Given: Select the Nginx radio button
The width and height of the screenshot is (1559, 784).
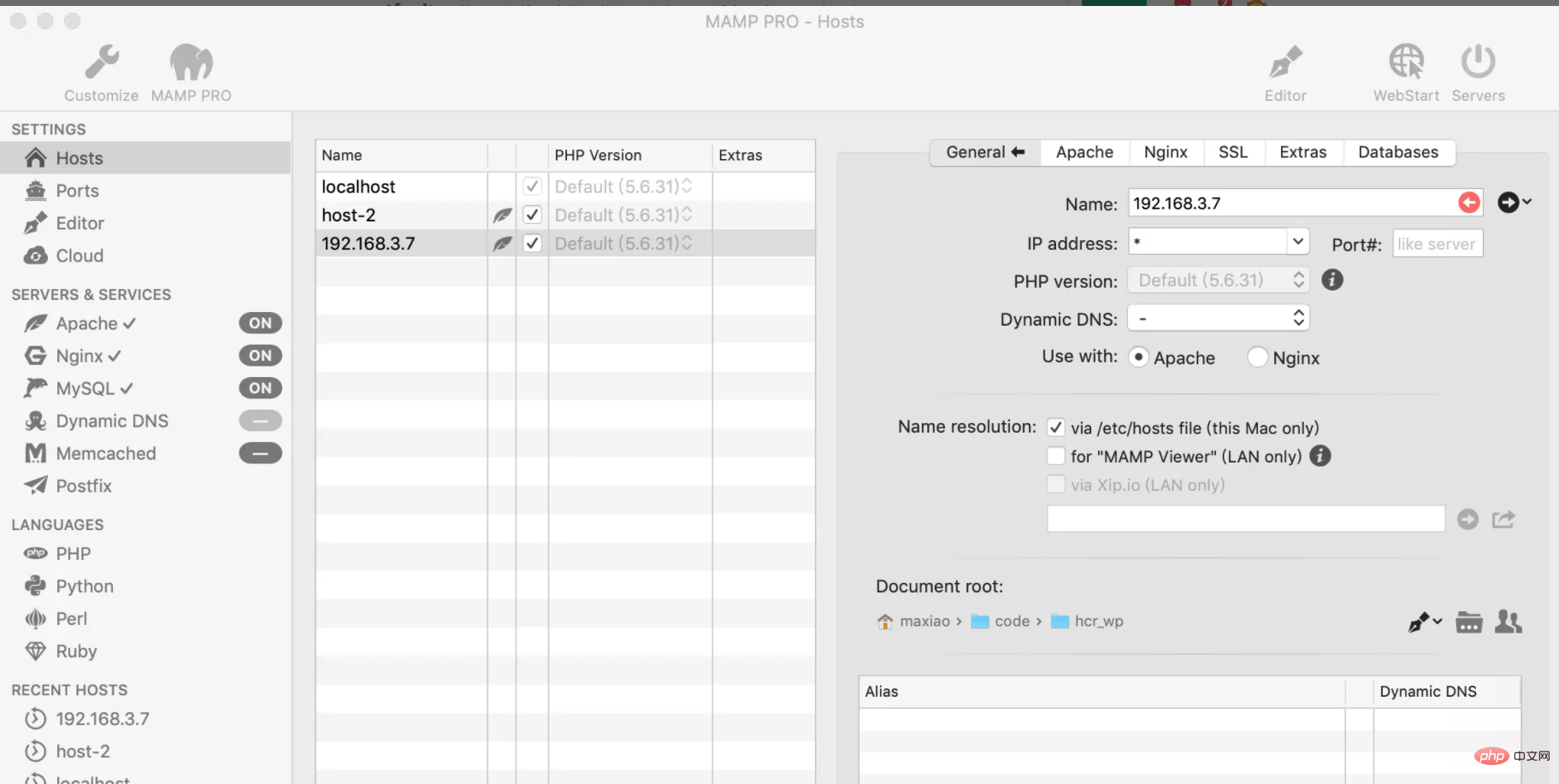Looking at the screenshot, I should [x=1257, y=357].
